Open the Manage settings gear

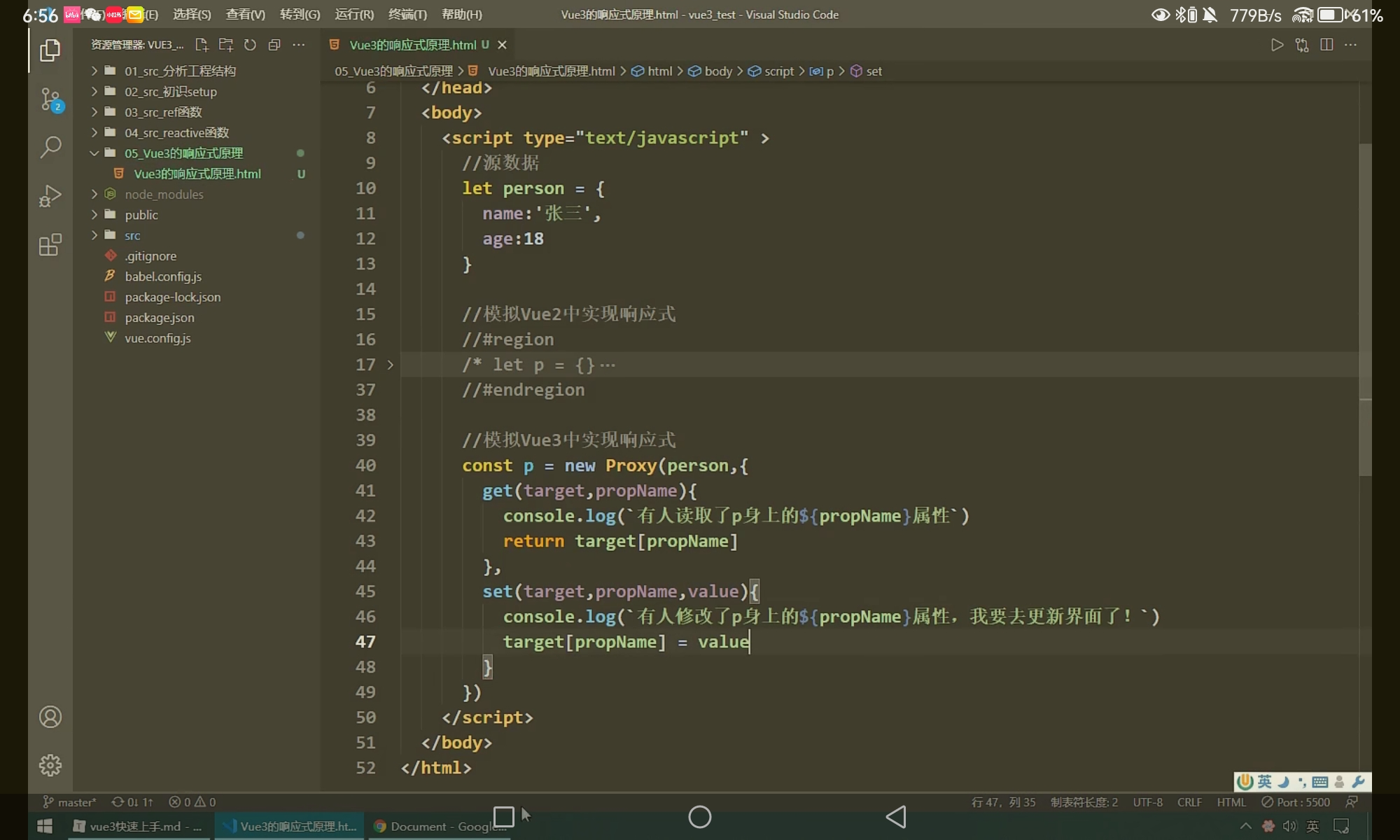coord(50,765)
